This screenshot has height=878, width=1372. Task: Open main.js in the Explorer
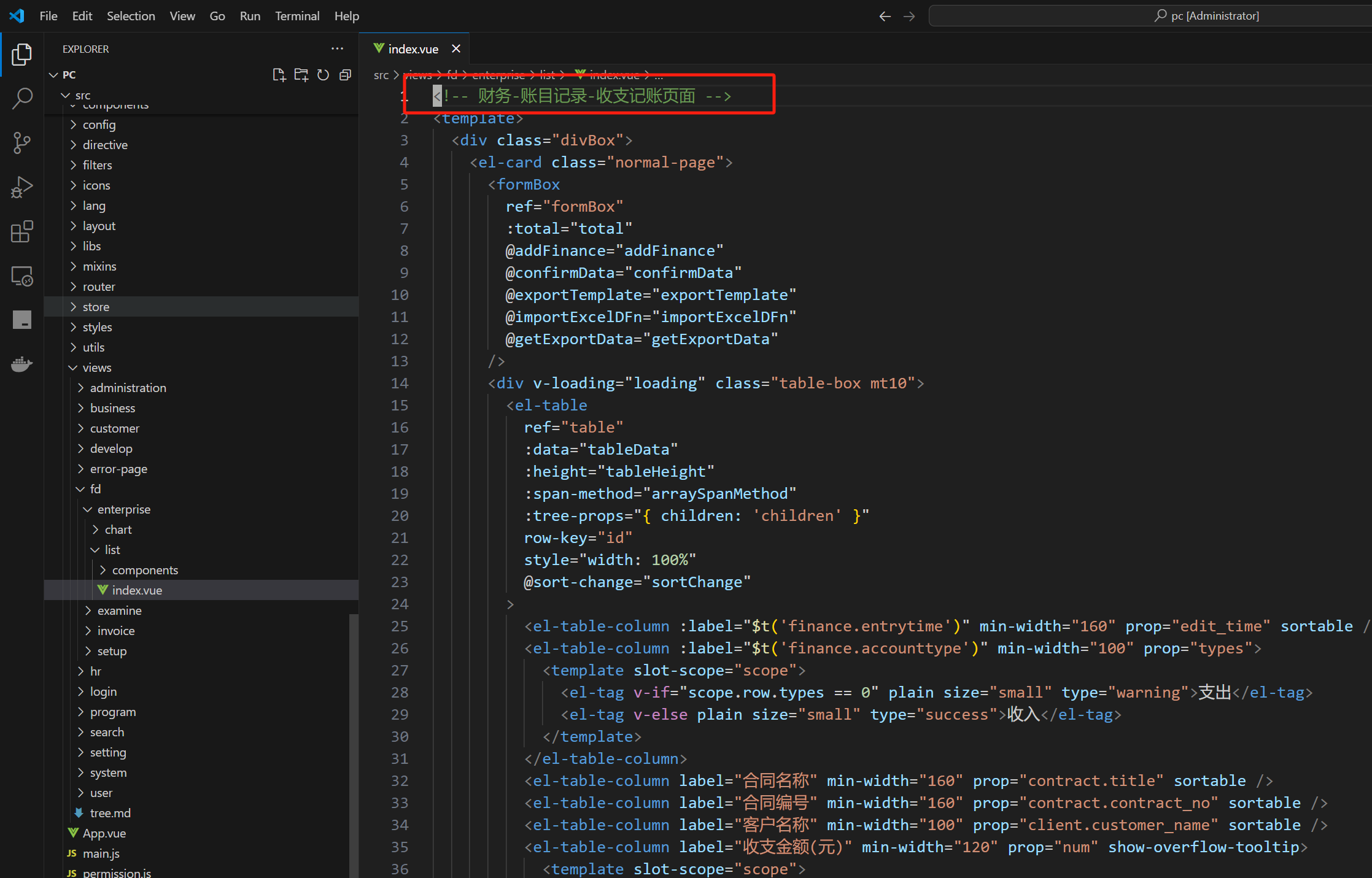201,853
